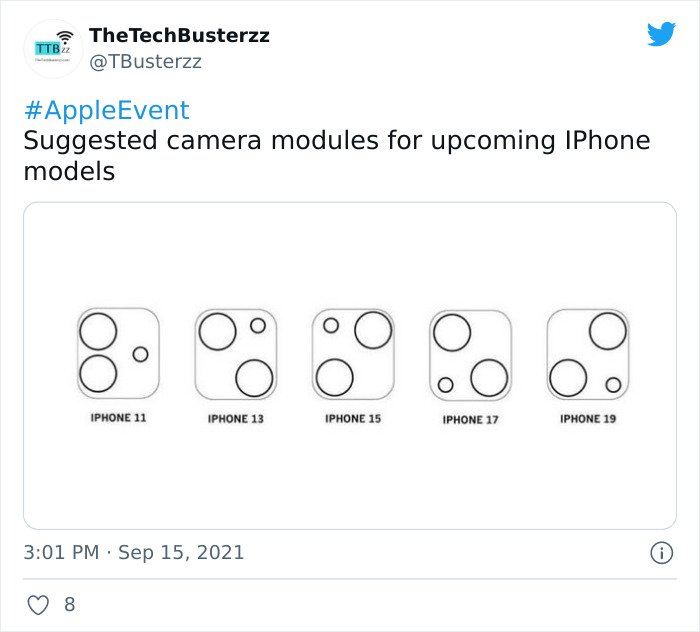
Task: Click the #AppleEvent hashtag
Action: tap(107, 110)
